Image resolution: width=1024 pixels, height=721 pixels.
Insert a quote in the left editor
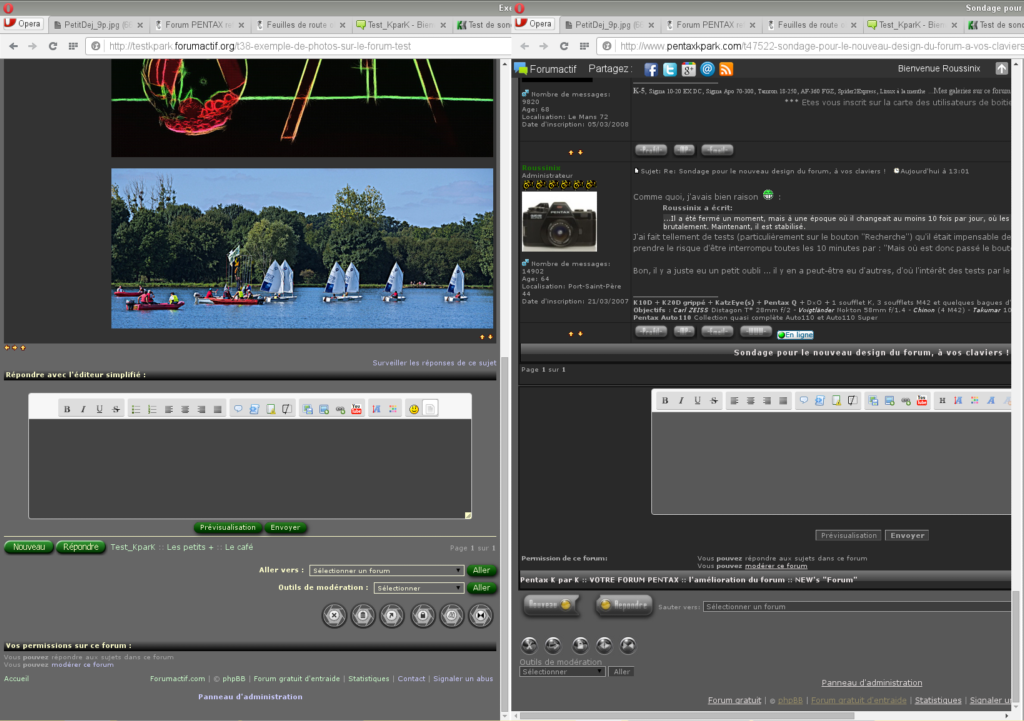tap(238, 409)
